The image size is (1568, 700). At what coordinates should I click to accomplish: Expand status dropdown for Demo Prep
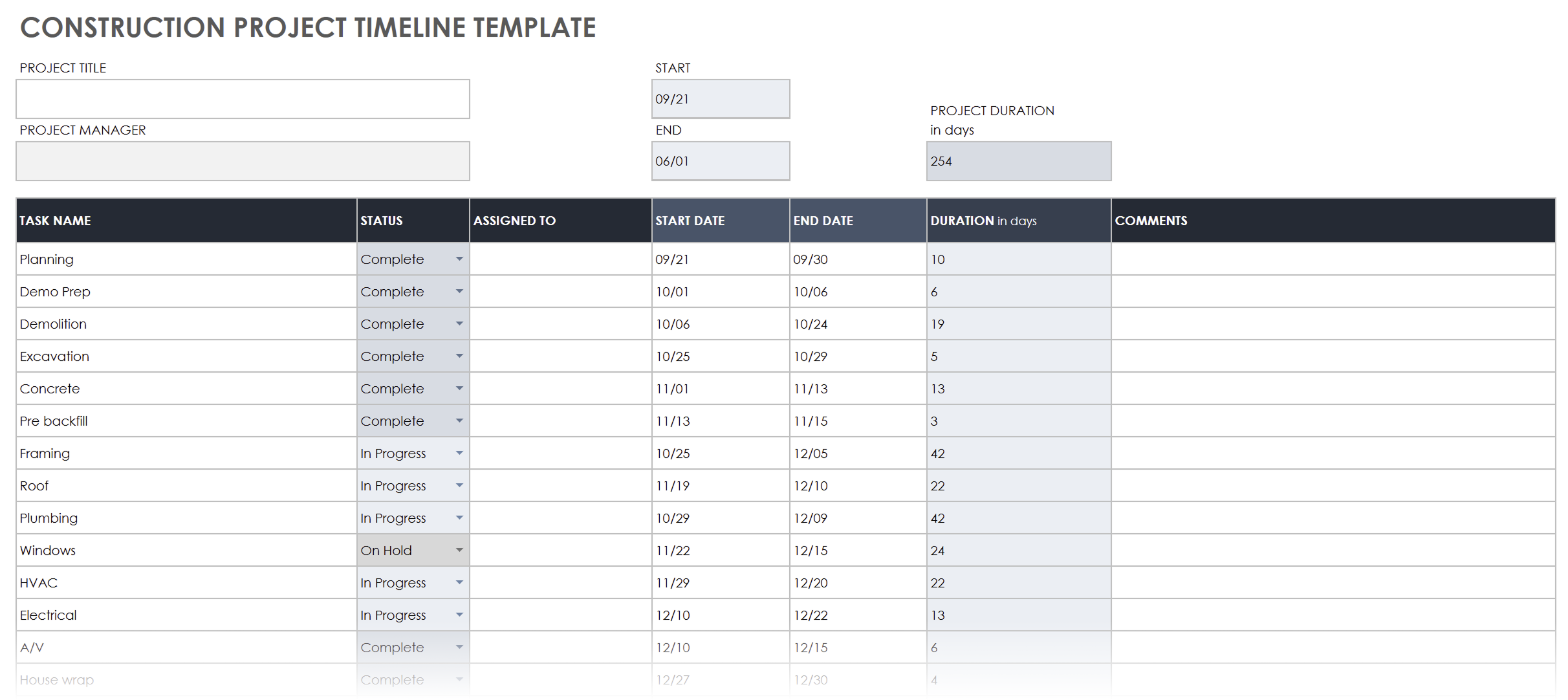click(x=459, y=291)
